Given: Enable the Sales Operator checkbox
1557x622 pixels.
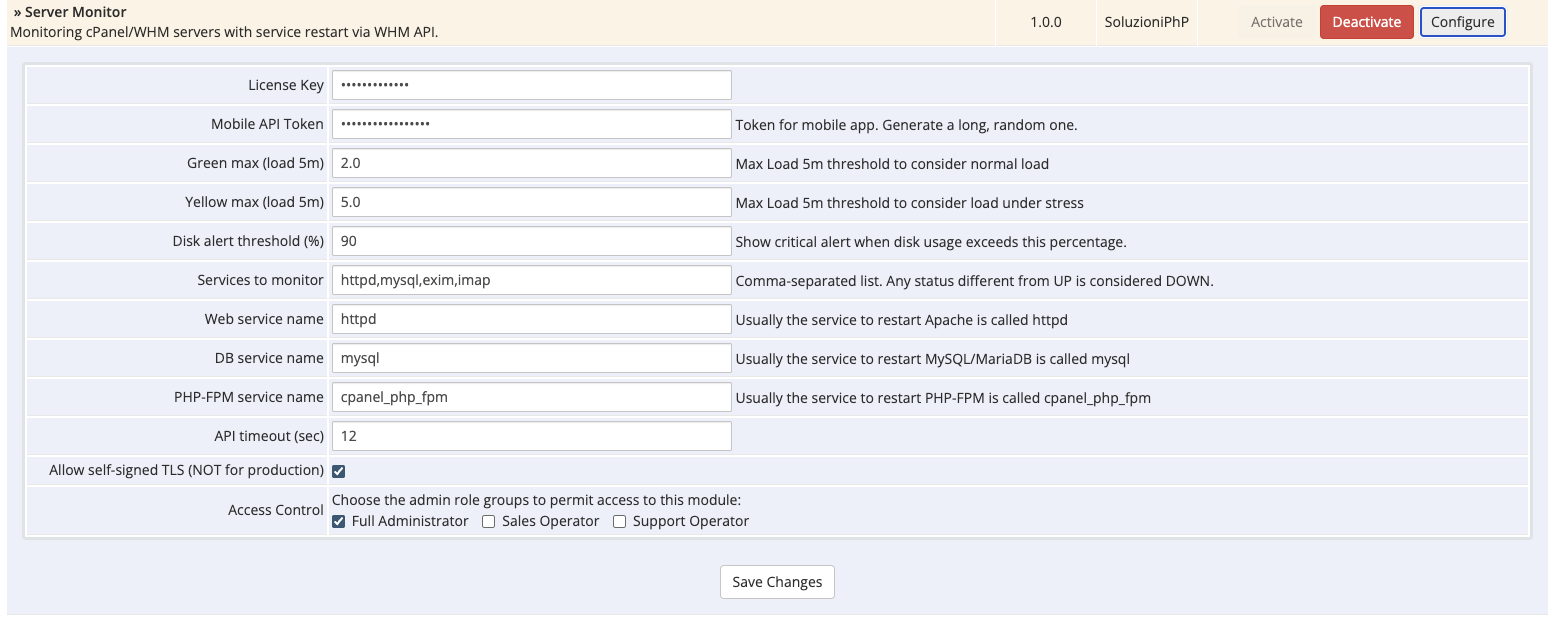Looking at the screenshot, I should pyautogui.click(x=489, y=521).
